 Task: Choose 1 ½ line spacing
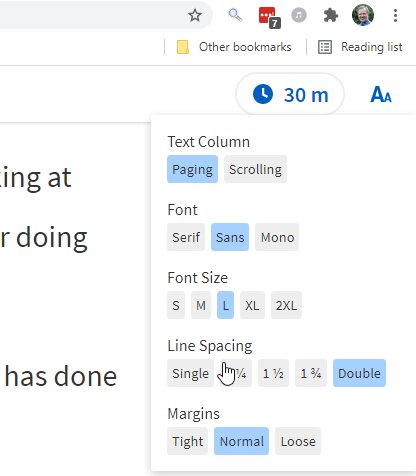[x=273, y=373]
